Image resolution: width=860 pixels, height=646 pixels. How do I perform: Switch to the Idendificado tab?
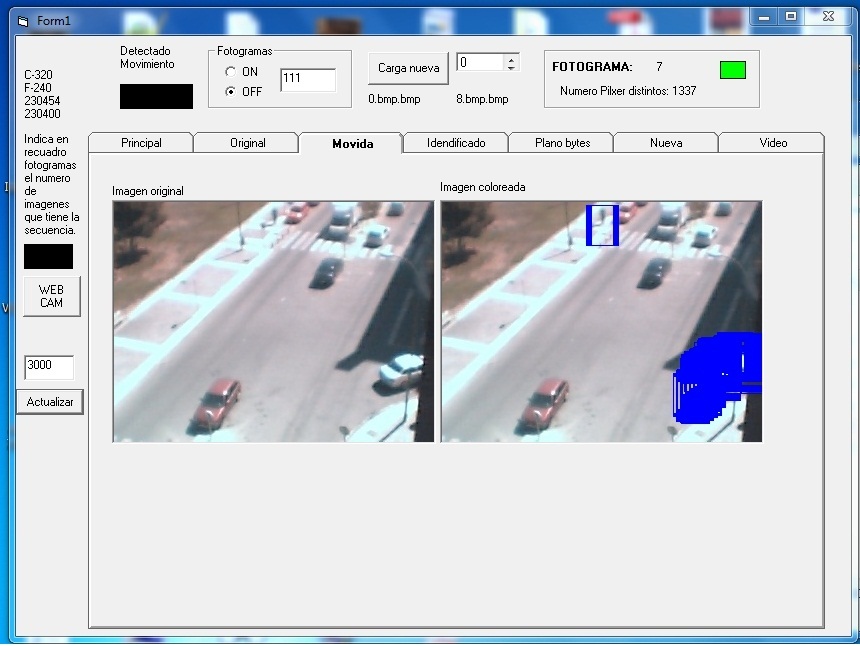coord(456,143)
